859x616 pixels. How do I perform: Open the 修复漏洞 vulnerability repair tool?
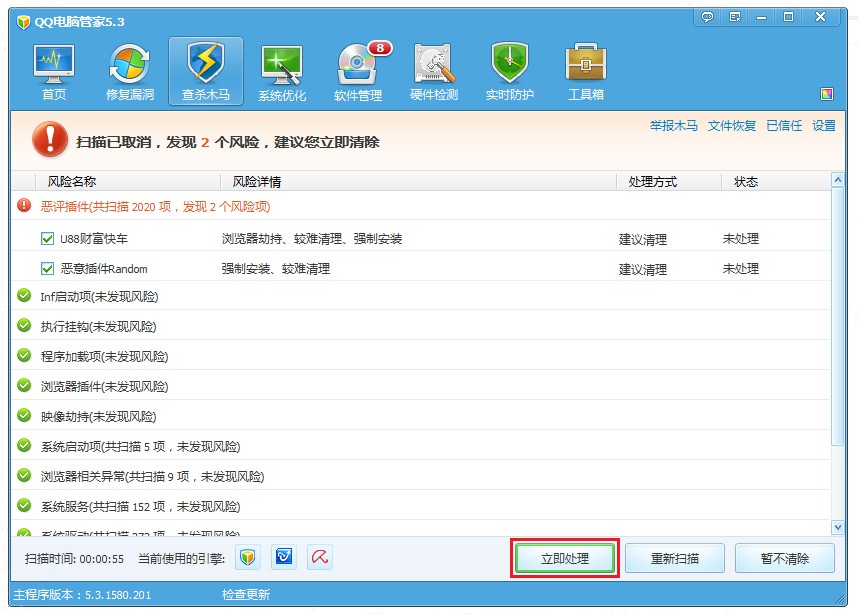pos(130,72)
